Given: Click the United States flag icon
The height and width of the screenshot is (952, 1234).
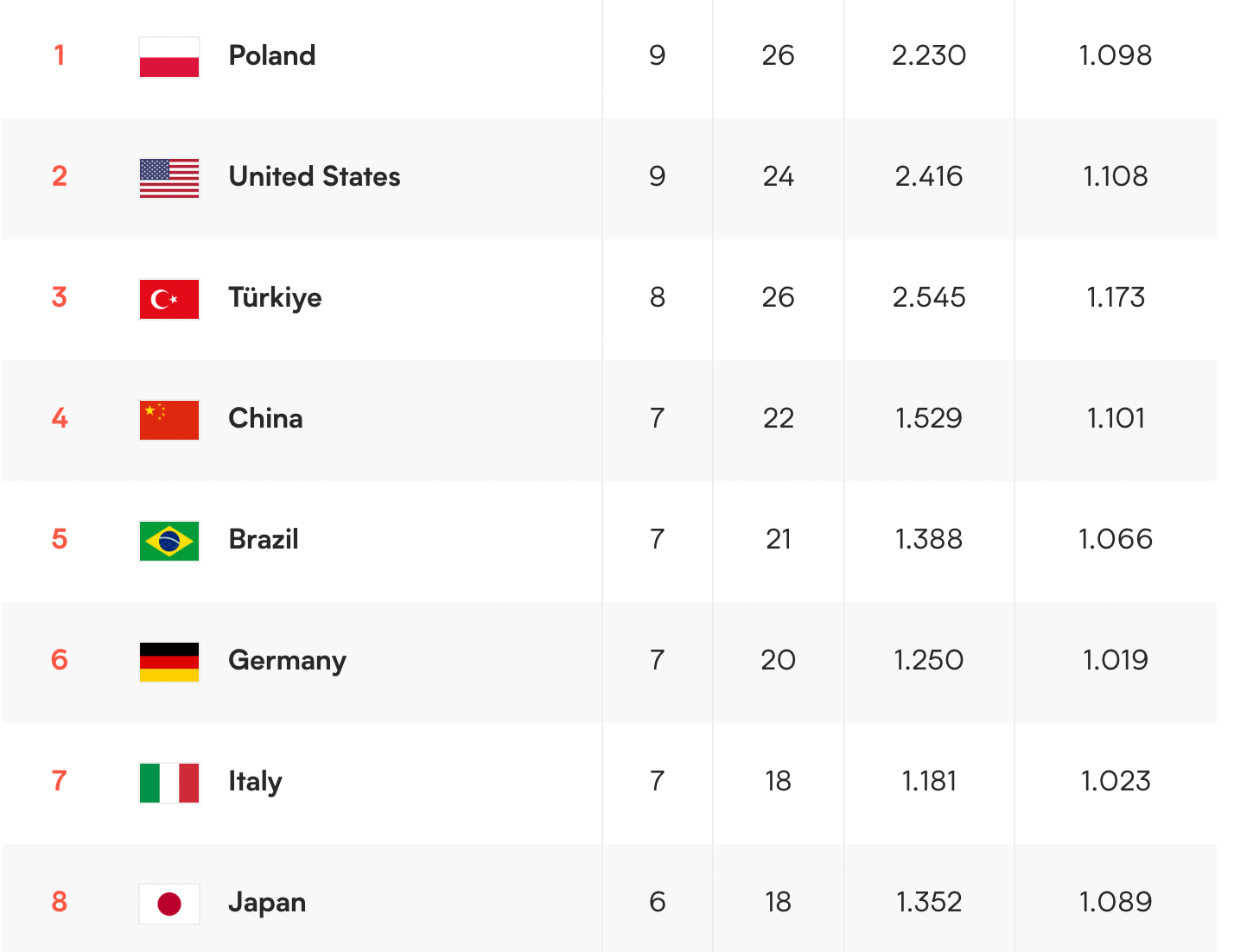Looking at the screenshot, I should point(169,178).
